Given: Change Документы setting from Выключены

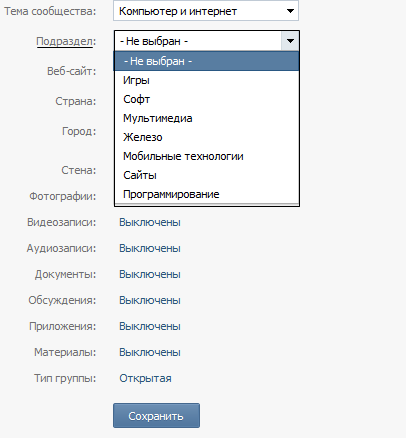Looking at the screenshot, I should pyautogui.click(x=150, y=274).
